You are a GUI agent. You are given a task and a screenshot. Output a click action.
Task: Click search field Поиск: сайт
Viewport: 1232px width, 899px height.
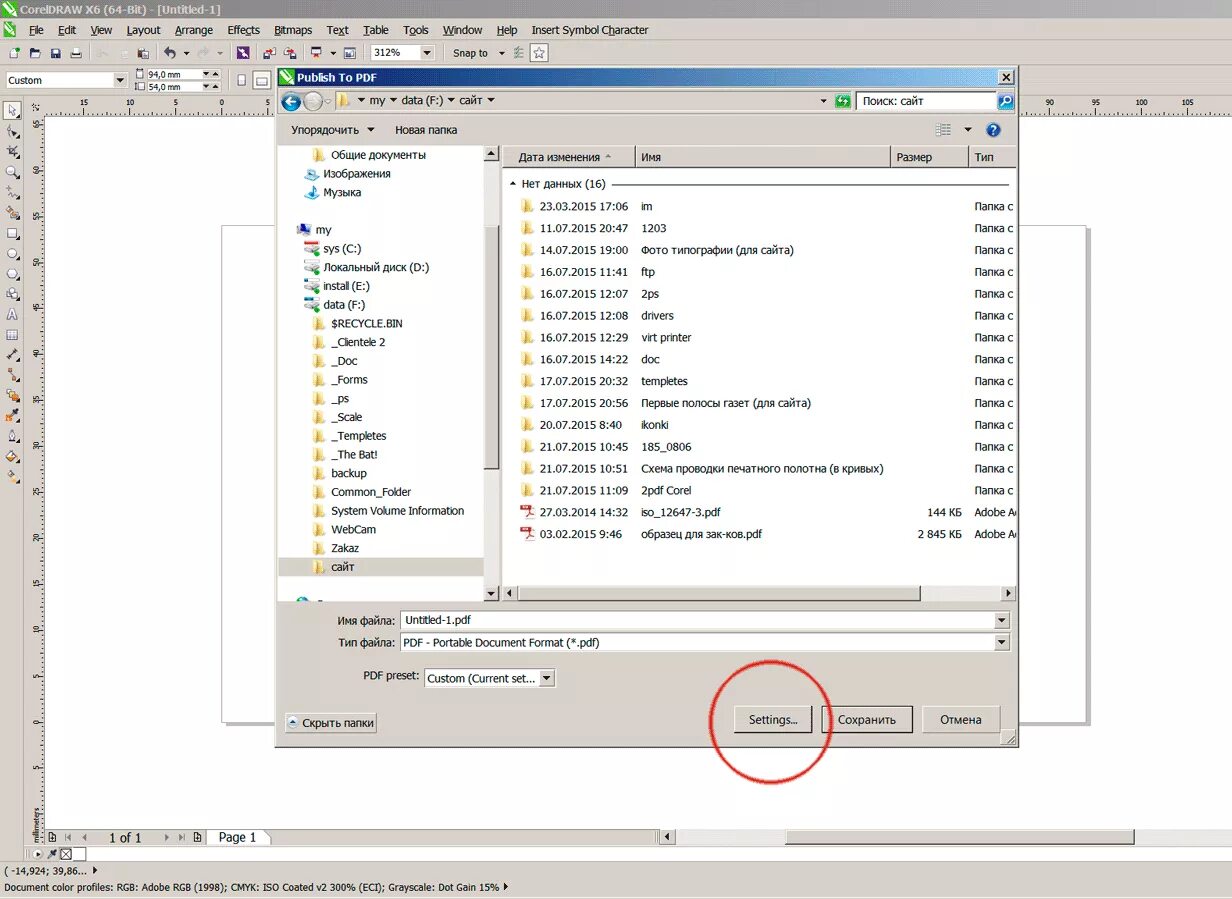(926, 101)
